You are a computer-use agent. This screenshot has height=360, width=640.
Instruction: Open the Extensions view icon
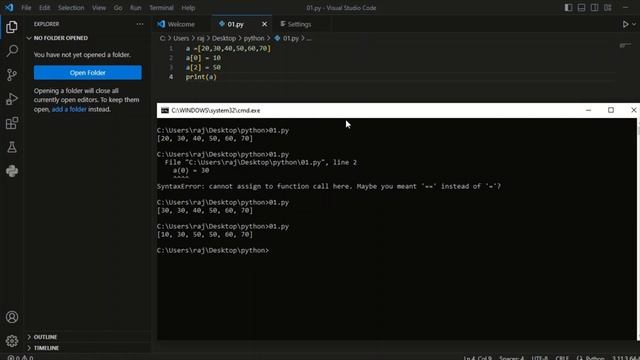click(x=12, y=123)
